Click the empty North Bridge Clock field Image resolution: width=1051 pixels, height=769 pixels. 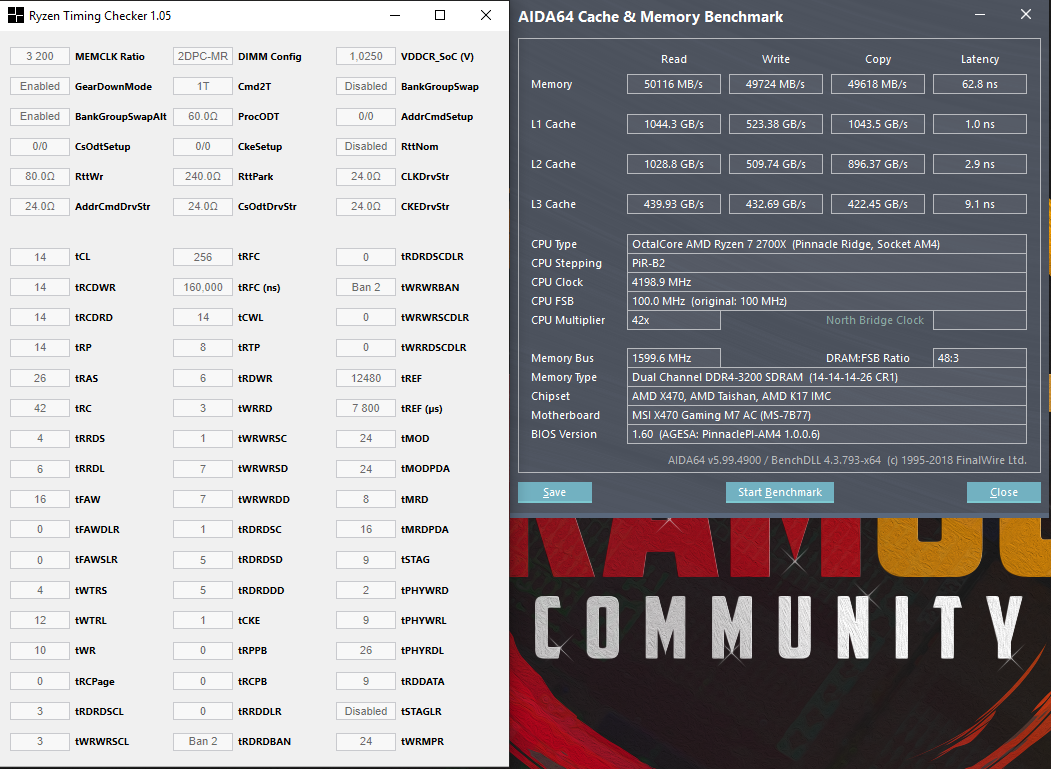pyautogui.click(x=979, y=320)
